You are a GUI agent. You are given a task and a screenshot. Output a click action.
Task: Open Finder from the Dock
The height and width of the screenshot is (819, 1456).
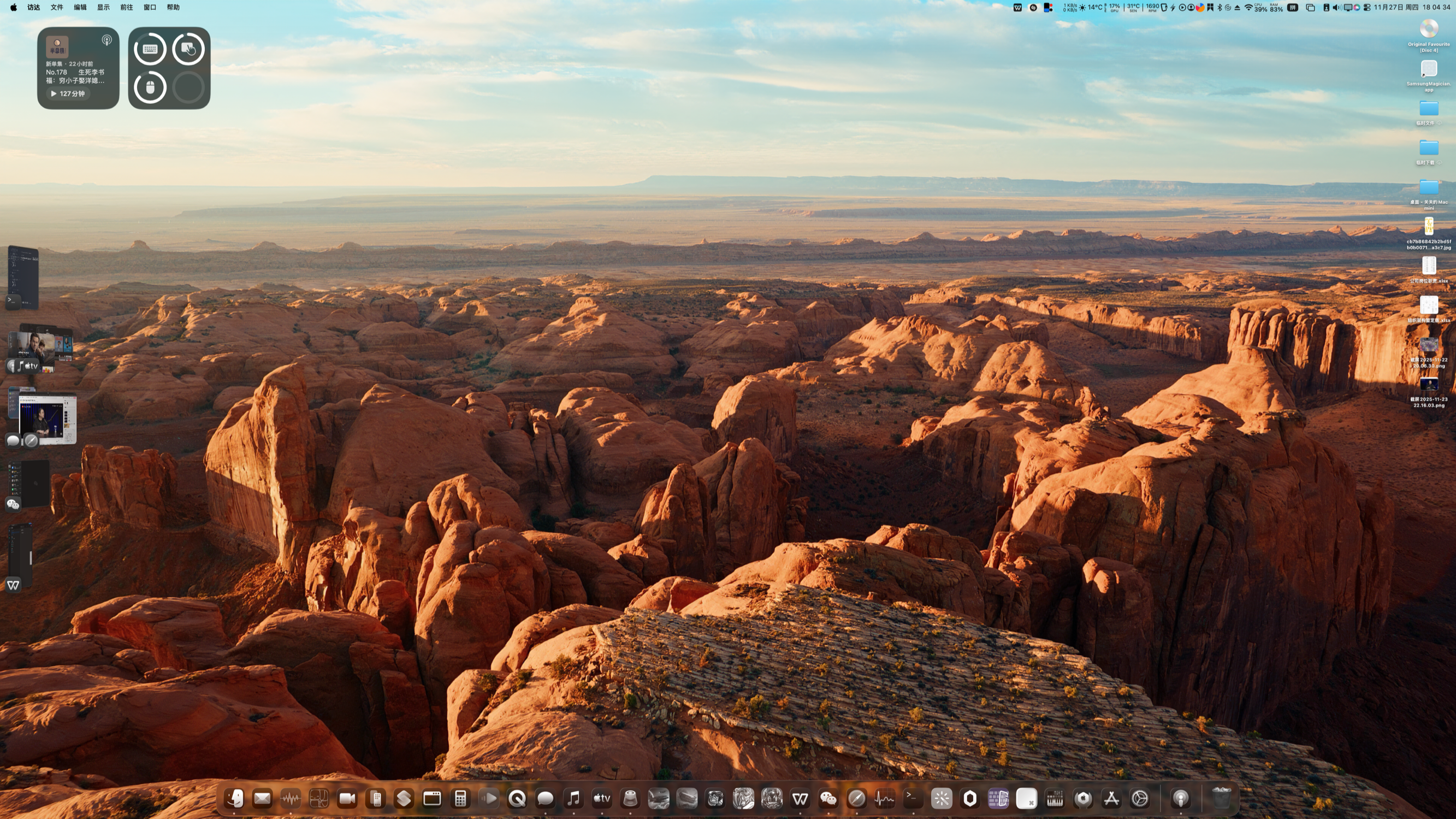234,798
